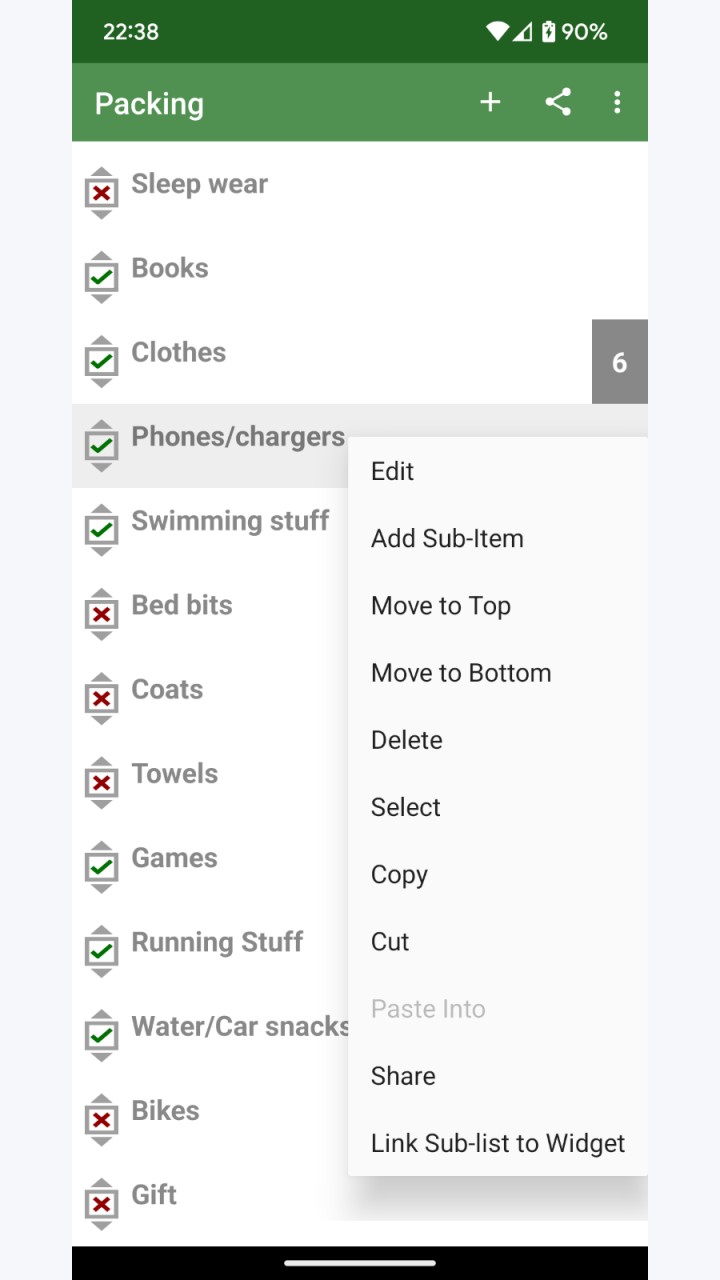Toggle the Bed bits checkbox
Image resolution: width=720 pixels, height=1280 pixels.
click(101, 614)
